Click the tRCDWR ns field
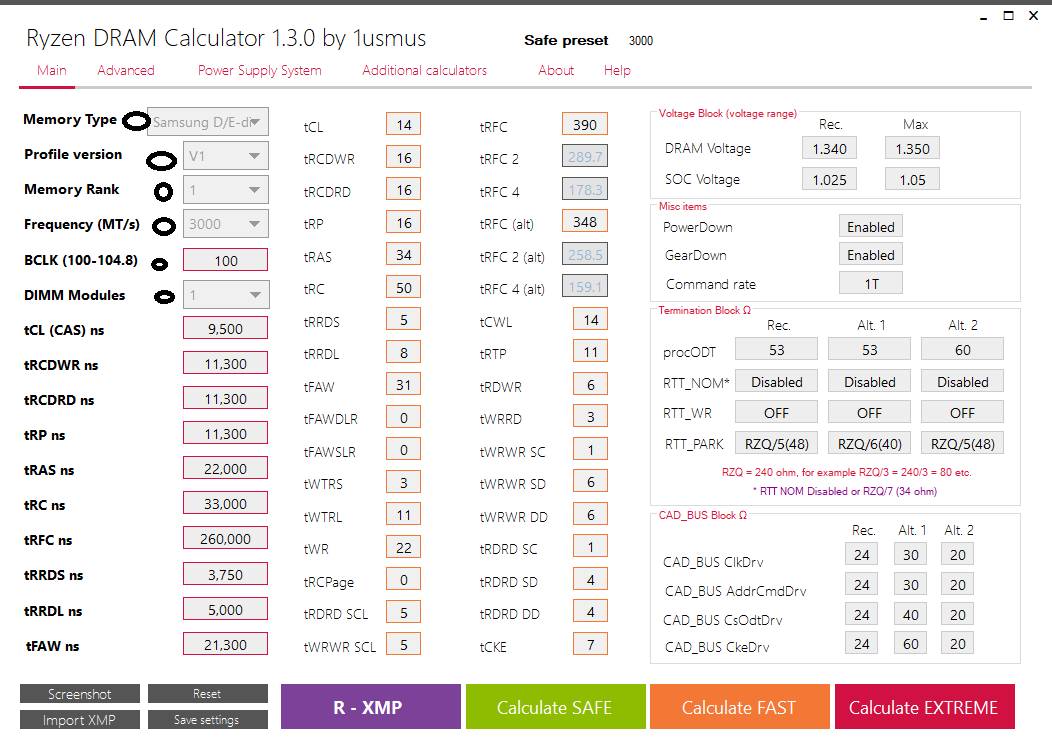The height and width of the screenshot is (753, 1052). pos(225,364)
